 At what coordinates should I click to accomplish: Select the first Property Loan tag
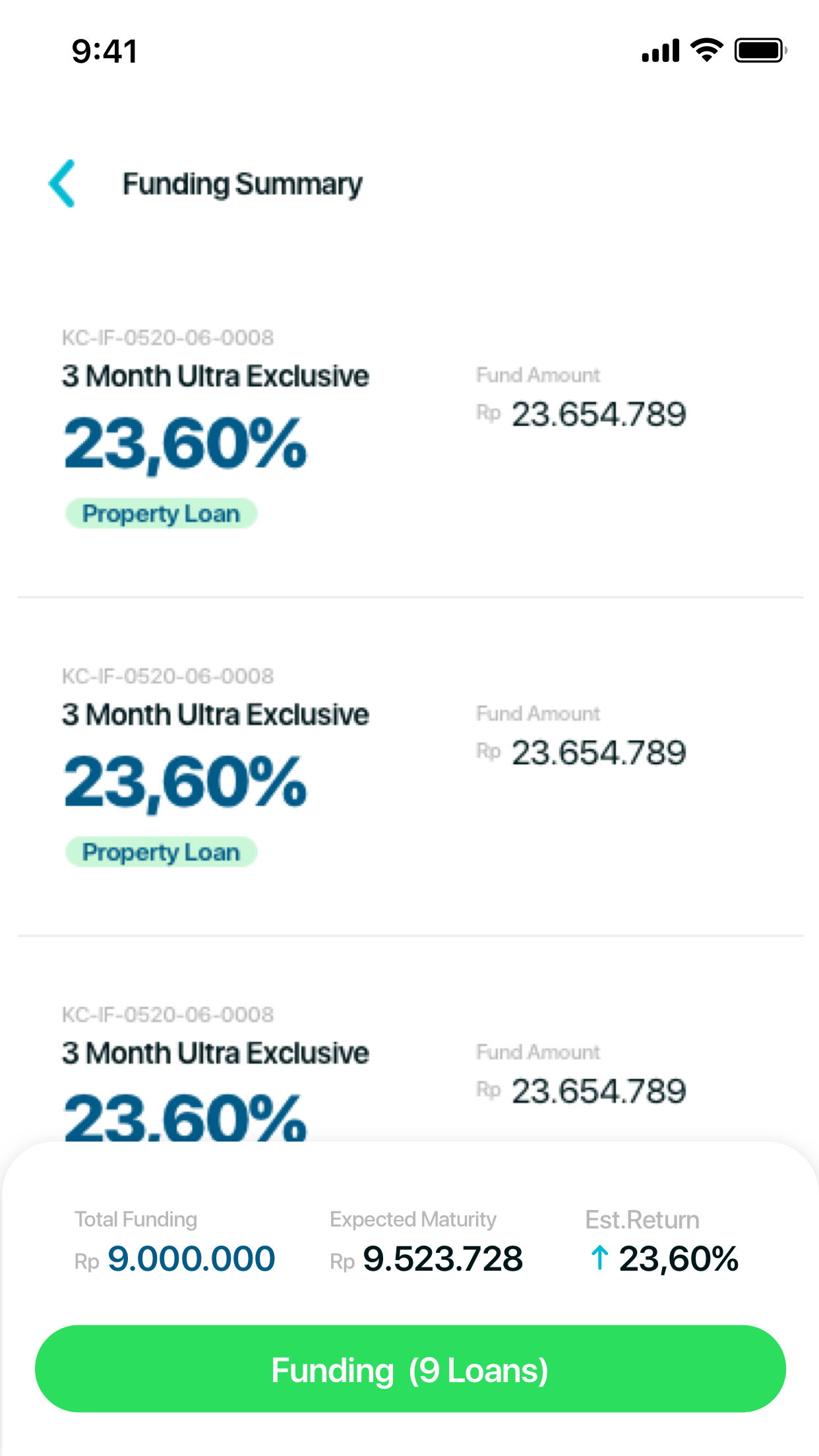pos(161,514)
